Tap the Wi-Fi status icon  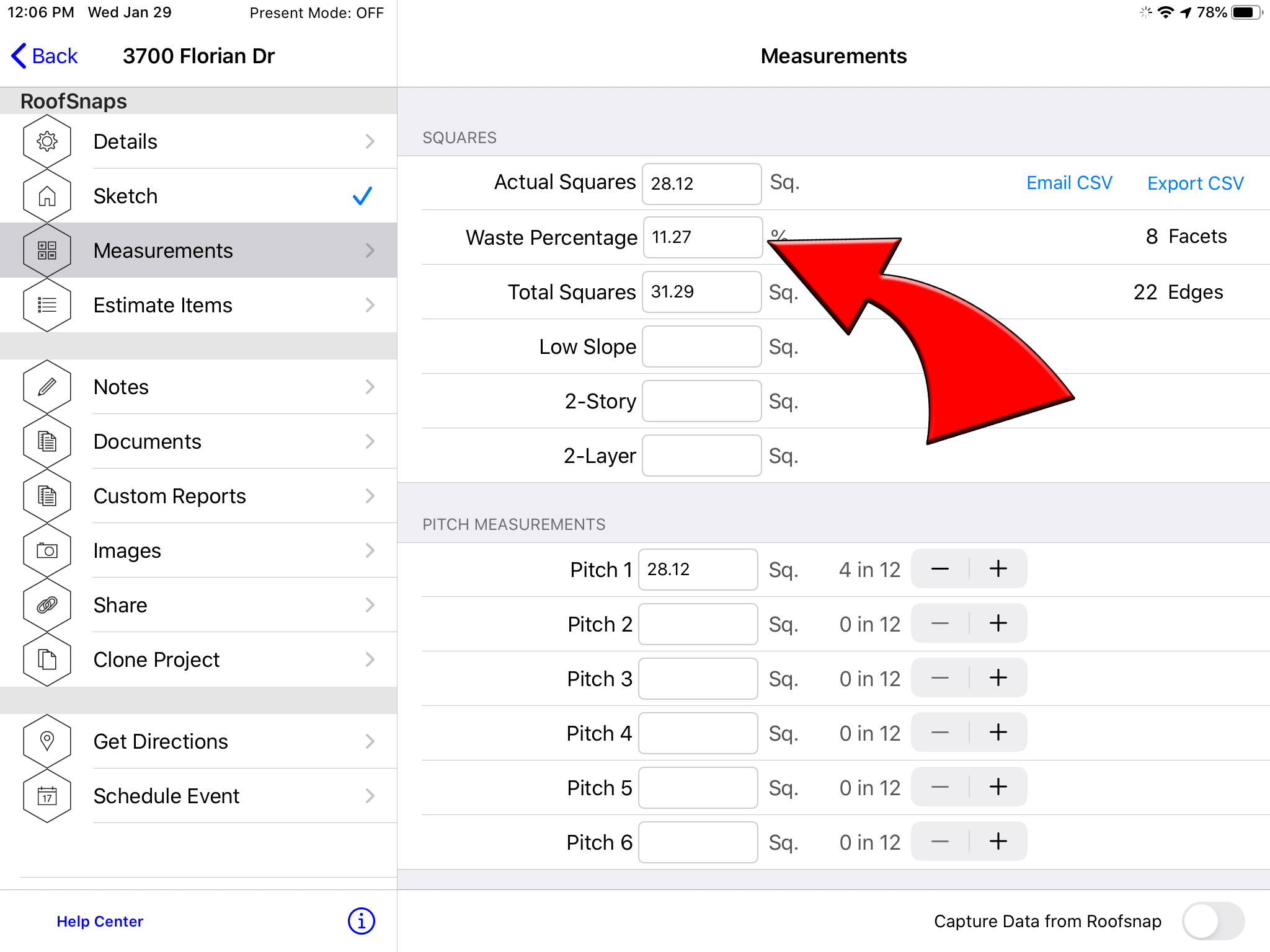(1166, 12)
